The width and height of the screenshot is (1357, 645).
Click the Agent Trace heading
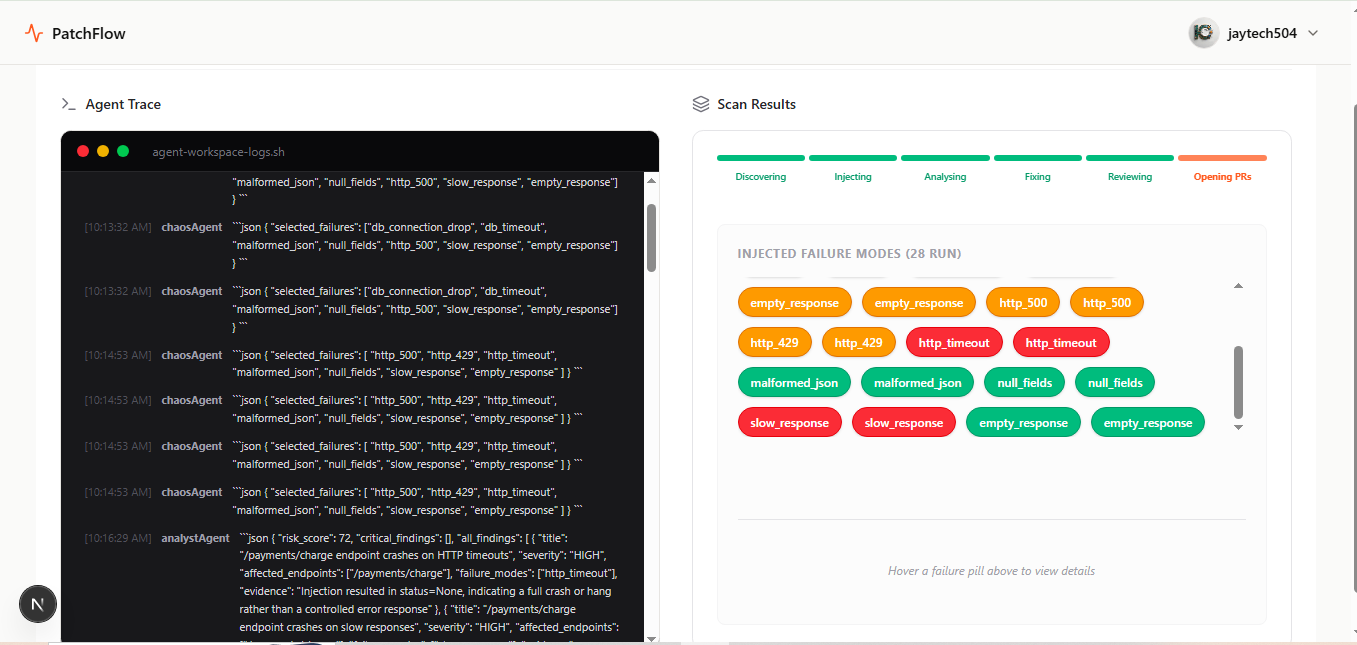point(123,104)
